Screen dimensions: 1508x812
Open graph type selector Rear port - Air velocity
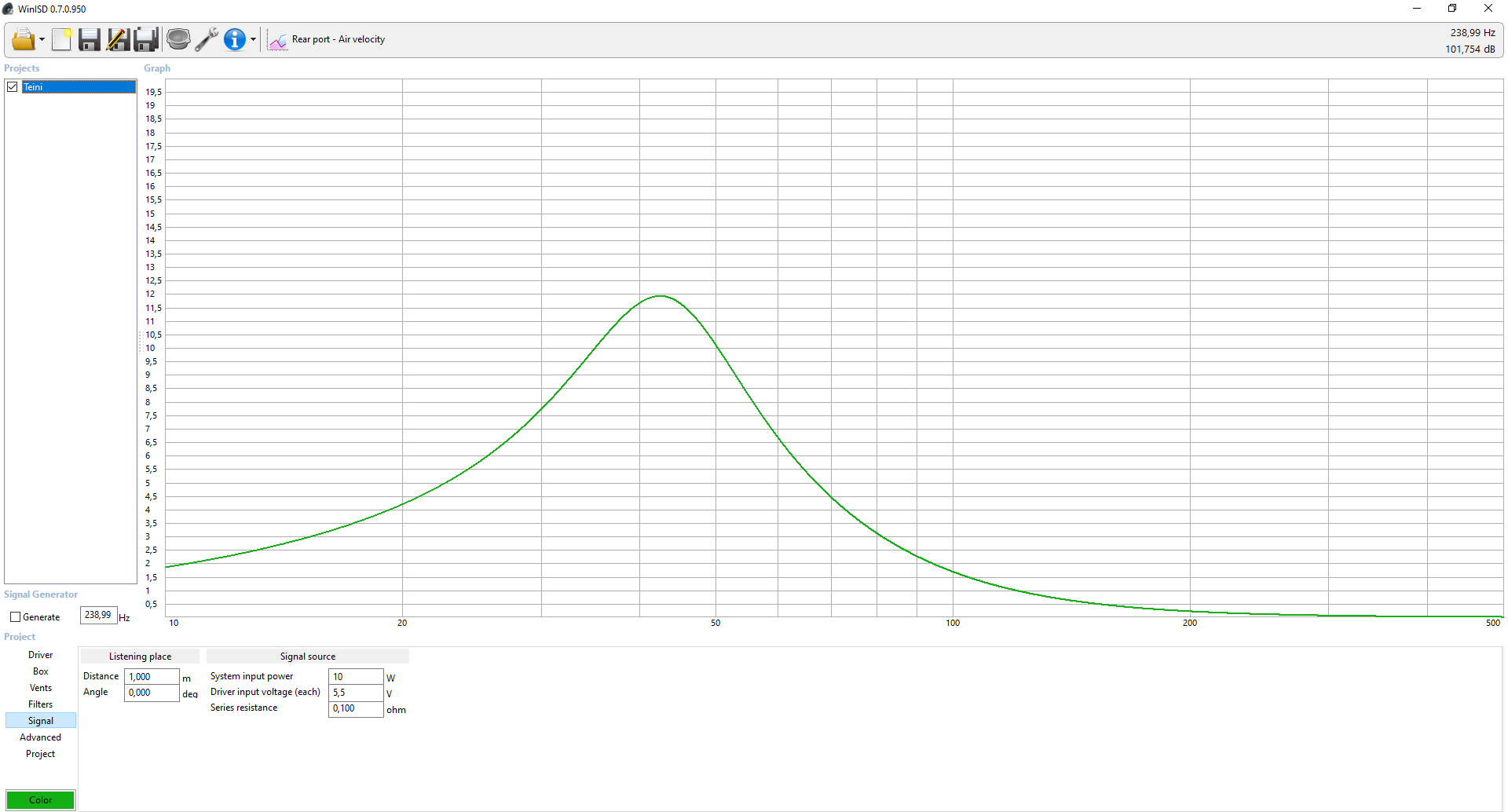point(327,39)
